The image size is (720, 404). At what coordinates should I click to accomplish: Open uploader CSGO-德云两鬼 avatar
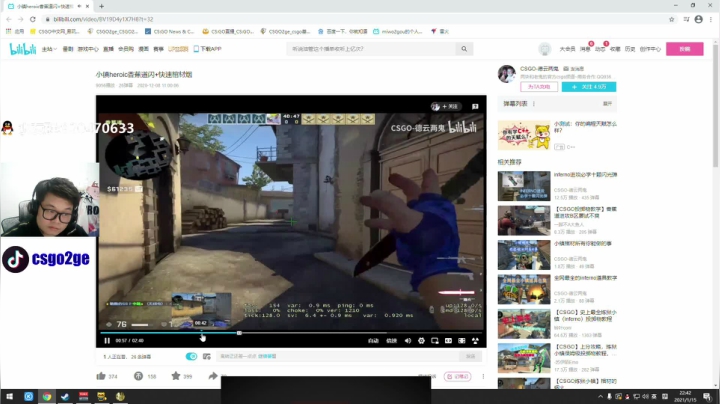(507, 73)
